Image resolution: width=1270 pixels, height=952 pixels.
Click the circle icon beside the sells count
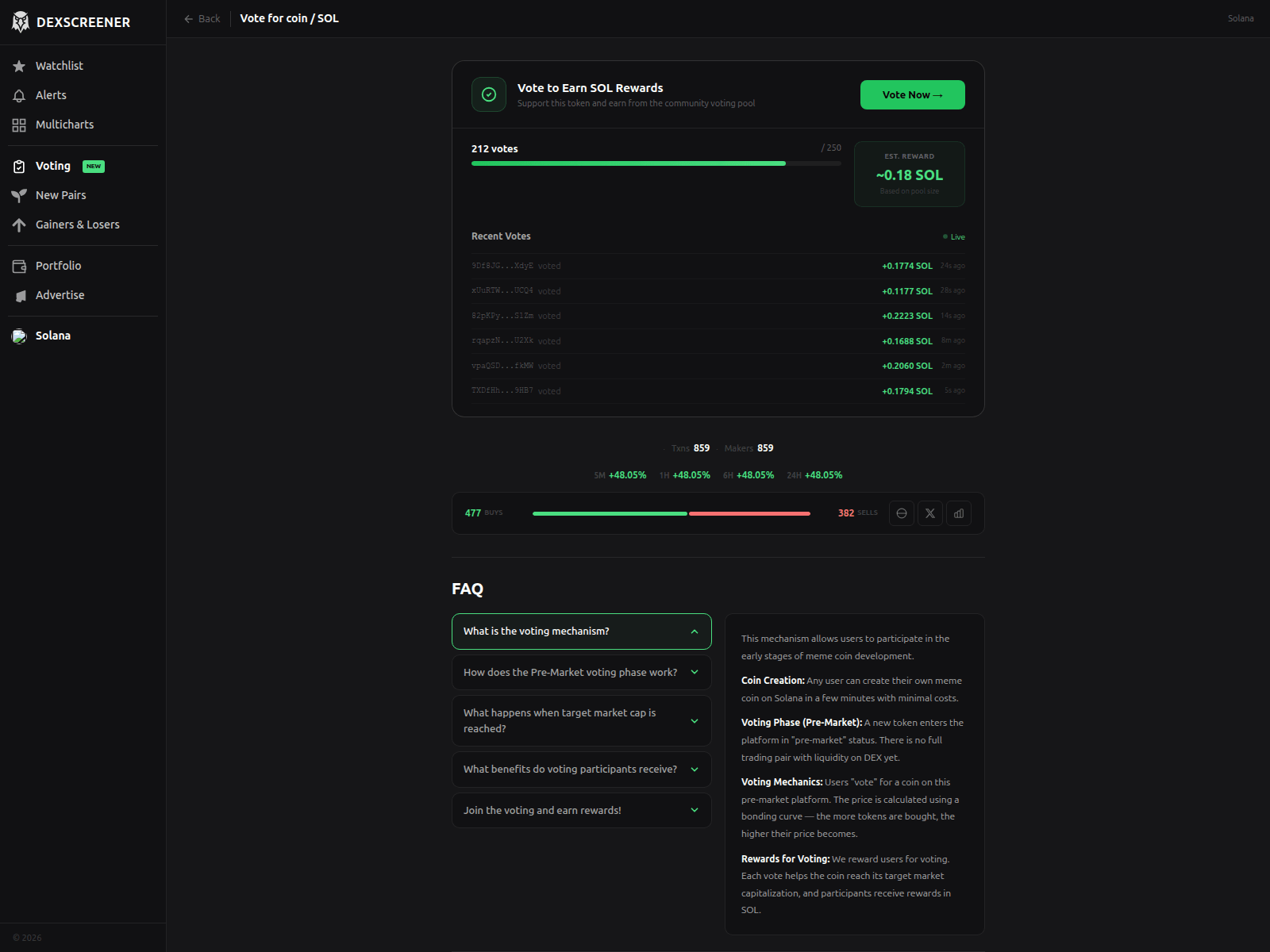pos(902,513)
